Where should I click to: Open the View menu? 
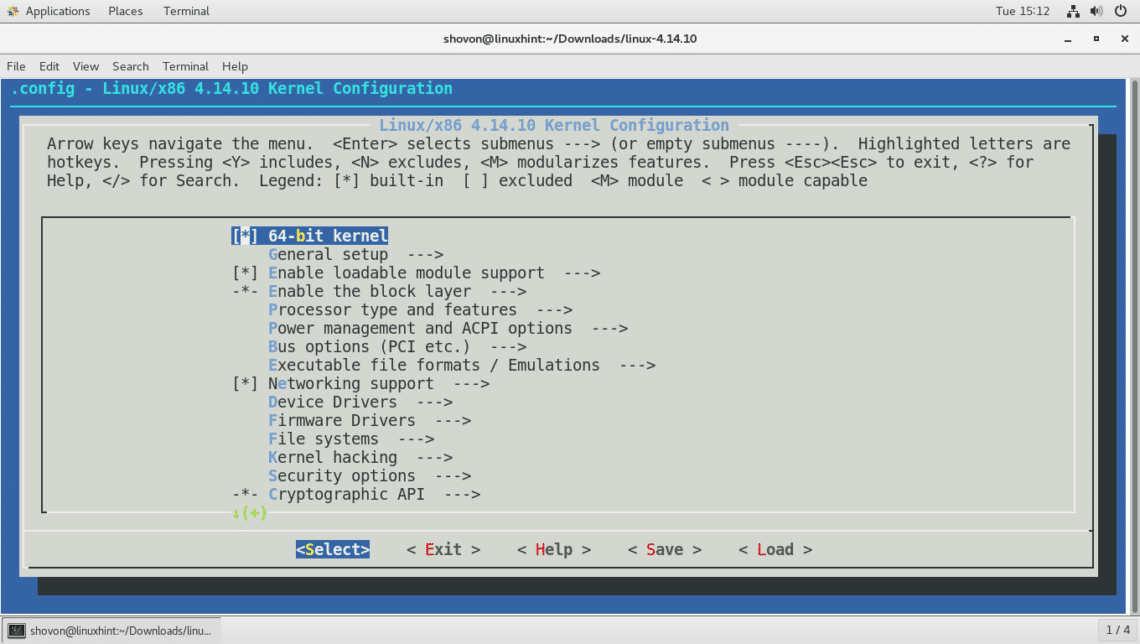(85, 66)
